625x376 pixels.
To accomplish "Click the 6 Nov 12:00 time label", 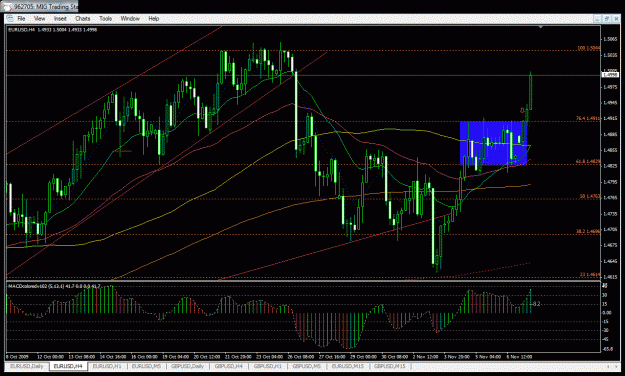I will tap(519, 357).
